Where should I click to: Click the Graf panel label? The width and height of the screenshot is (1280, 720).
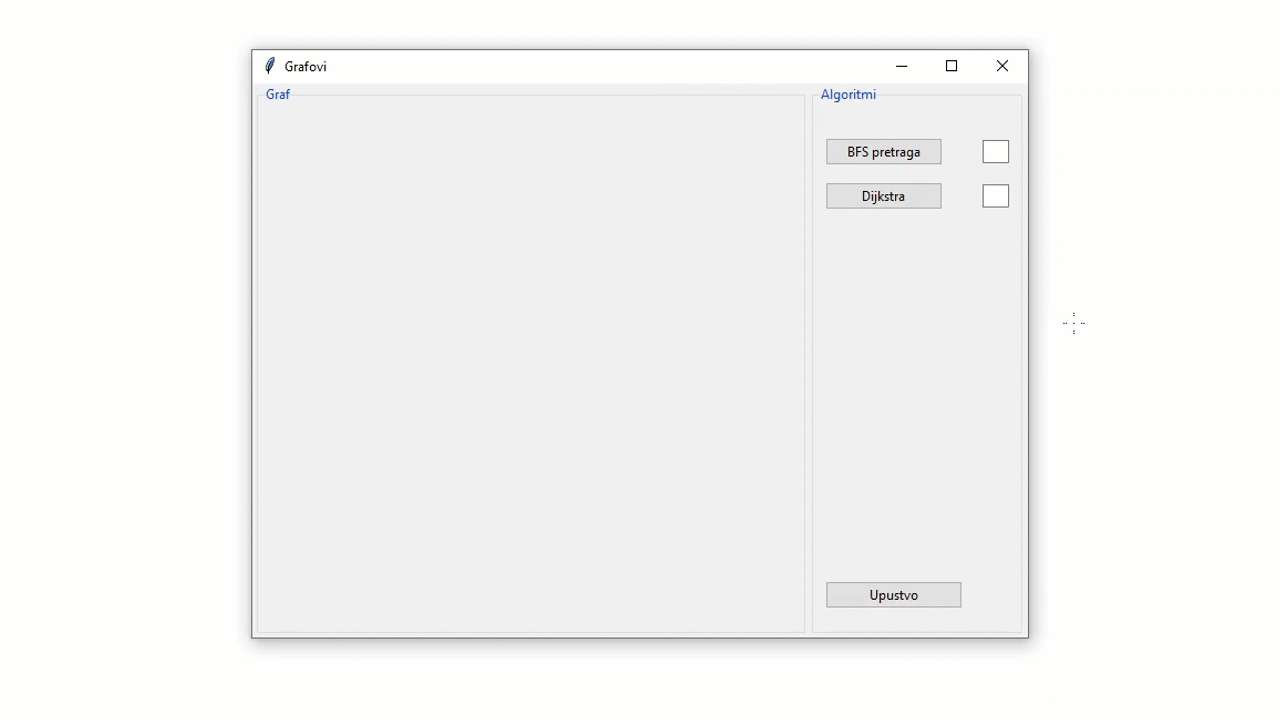pyautogui.click(x=278, y=94)
